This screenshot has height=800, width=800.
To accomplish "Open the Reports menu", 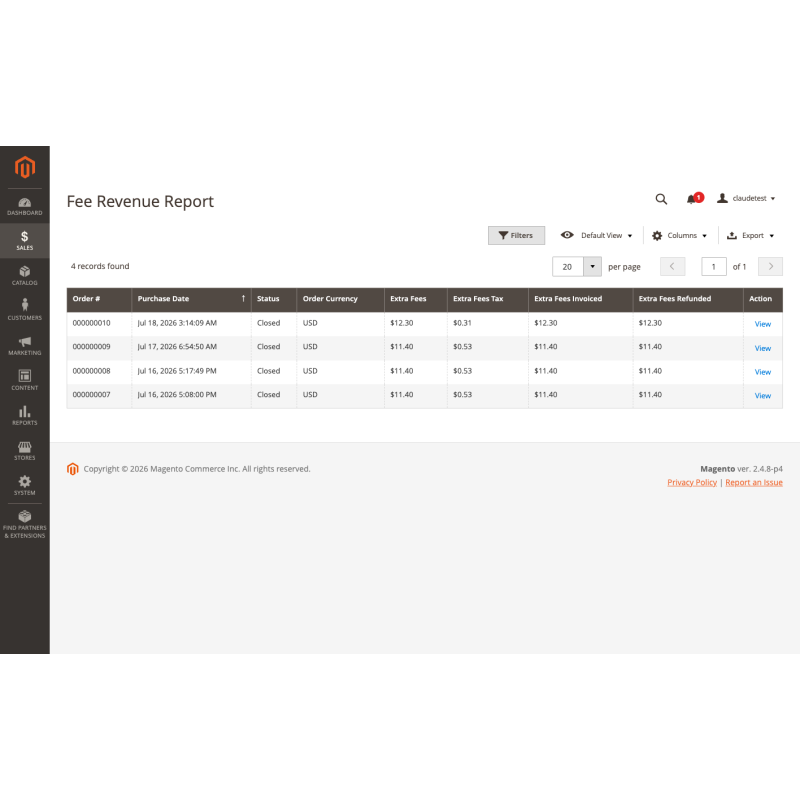I will coord(24,415).
